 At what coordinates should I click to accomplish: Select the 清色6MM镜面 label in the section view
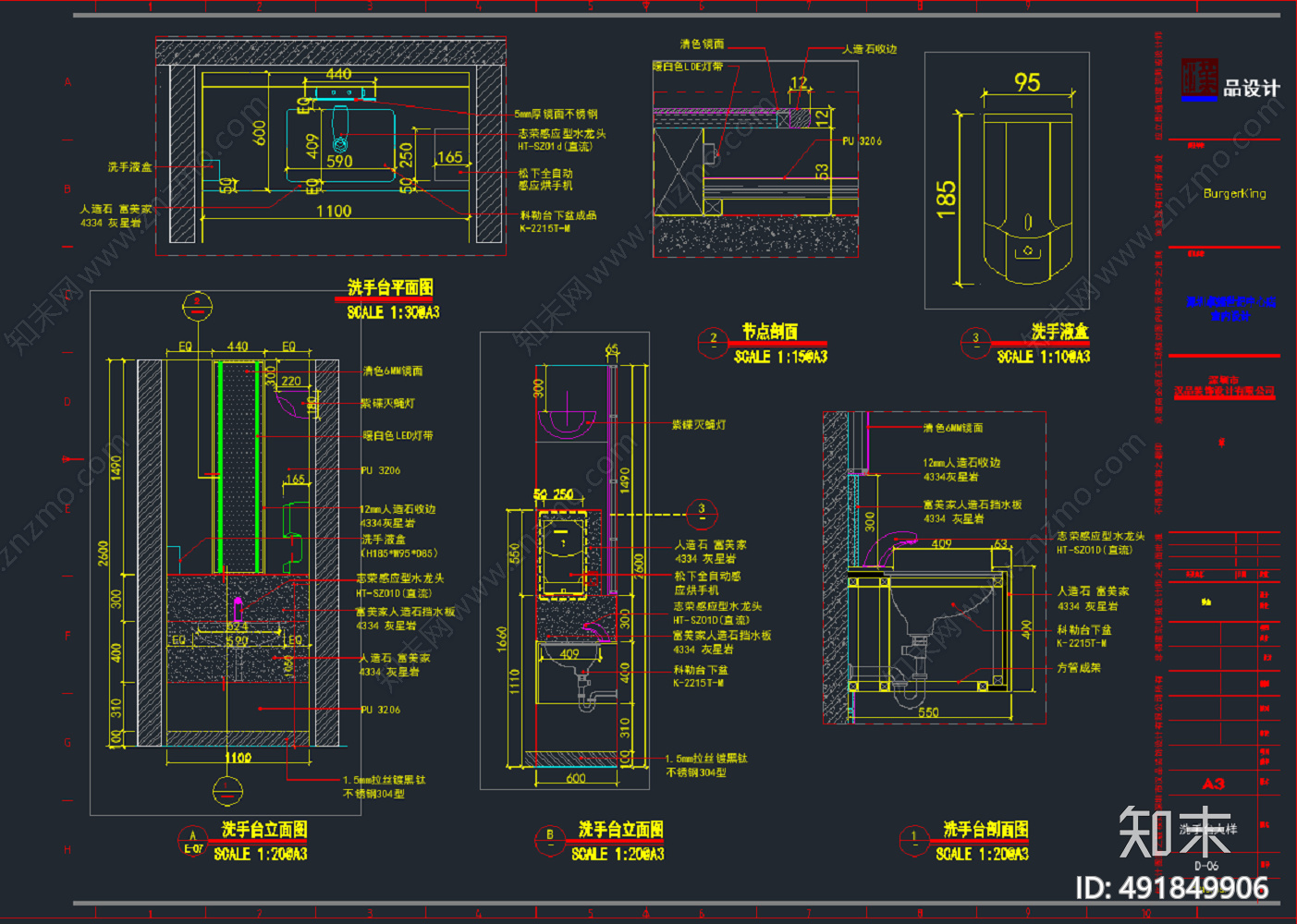coord(953,429)
